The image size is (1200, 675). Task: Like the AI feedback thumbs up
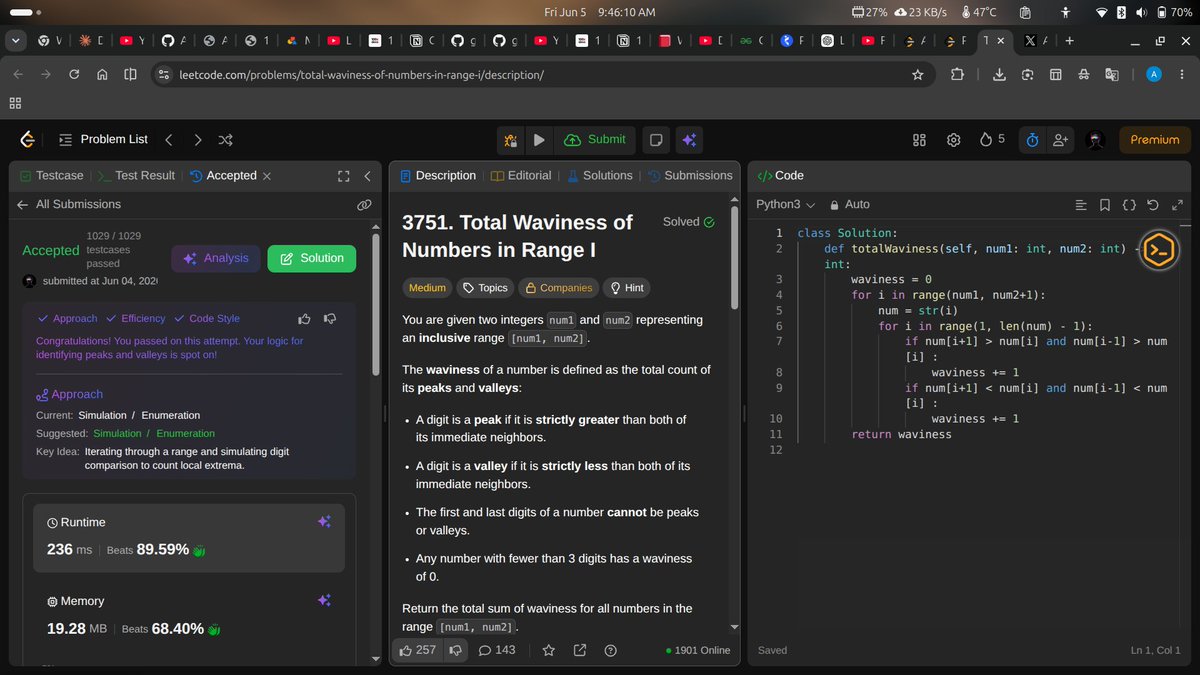304,319
